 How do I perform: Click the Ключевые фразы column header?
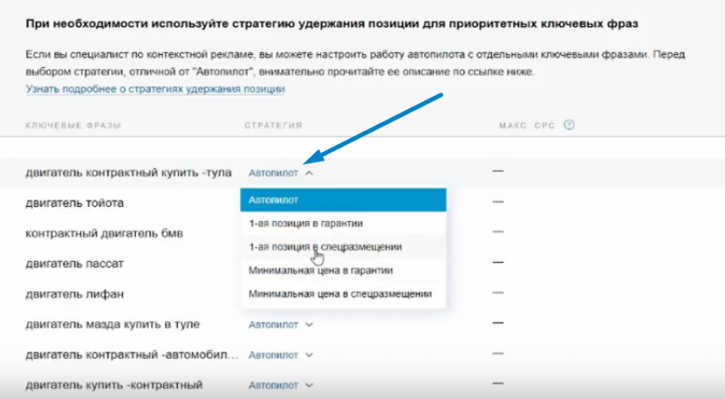pos(73,125)
